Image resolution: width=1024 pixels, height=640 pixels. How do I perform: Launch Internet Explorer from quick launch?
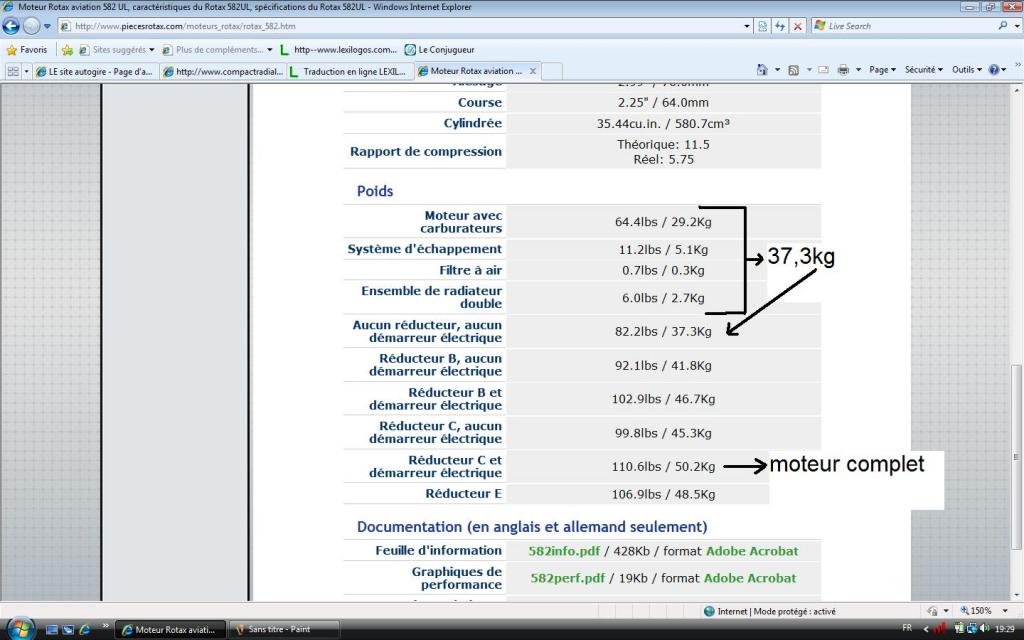[x=84, y=630]
